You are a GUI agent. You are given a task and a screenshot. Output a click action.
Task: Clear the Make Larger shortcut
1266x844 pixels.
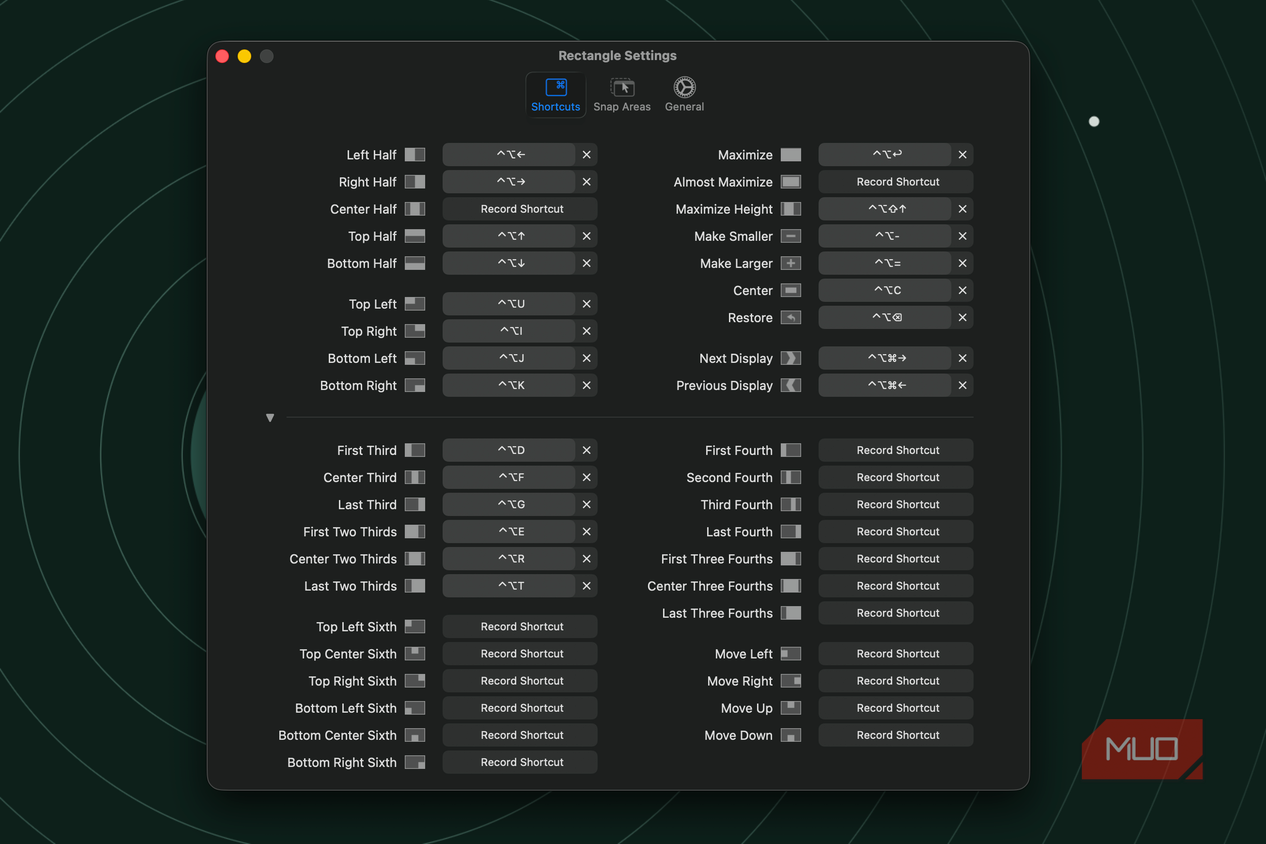pyautogui.click(x=963, y=263)
